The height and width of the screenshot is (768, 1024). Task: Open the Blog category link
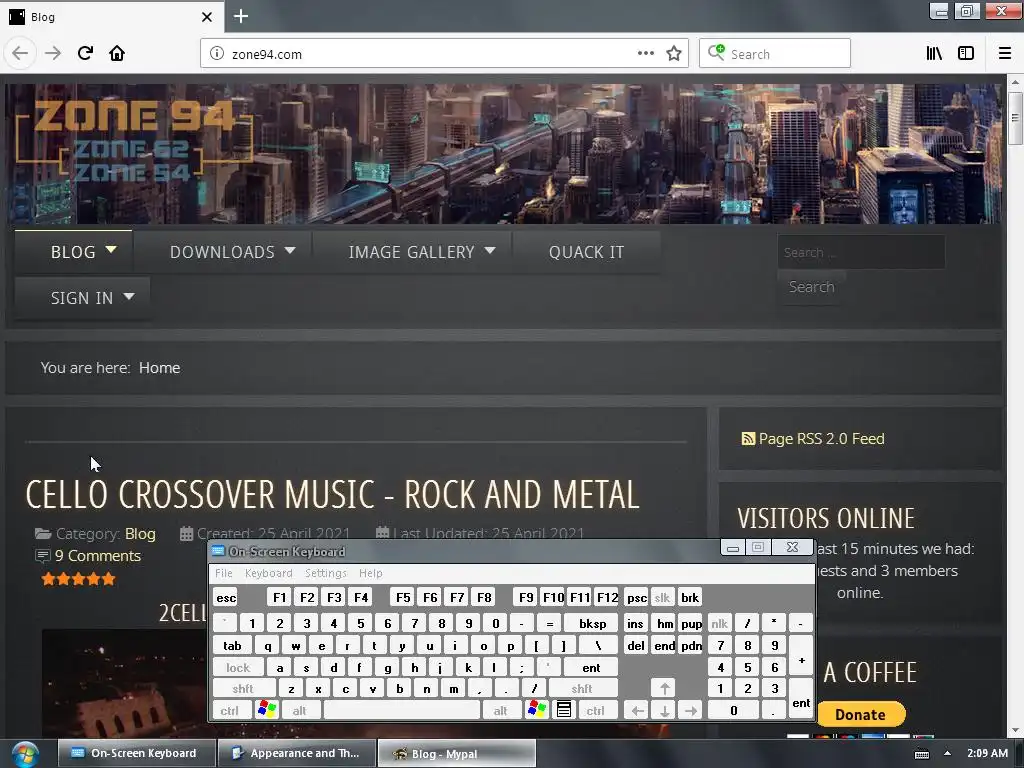(140, 534)
